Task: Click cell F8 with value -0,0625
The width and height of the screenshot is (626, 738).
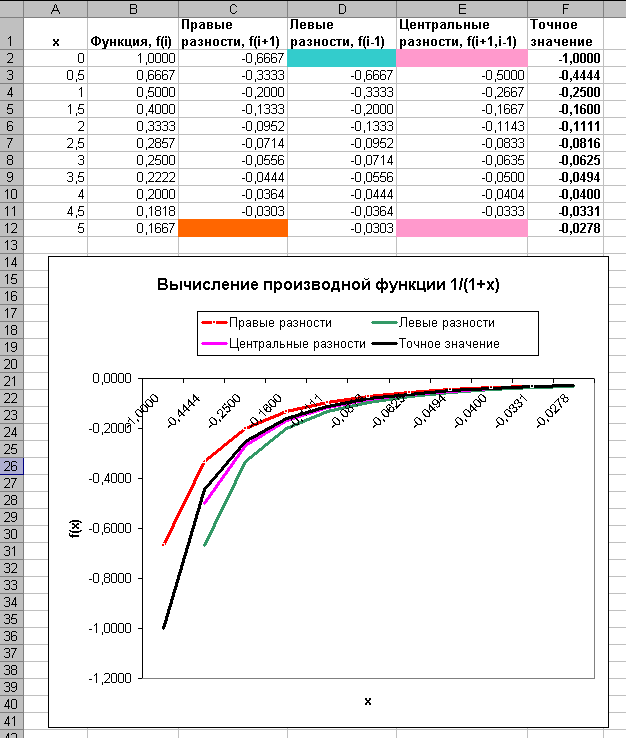Action: 565,160
